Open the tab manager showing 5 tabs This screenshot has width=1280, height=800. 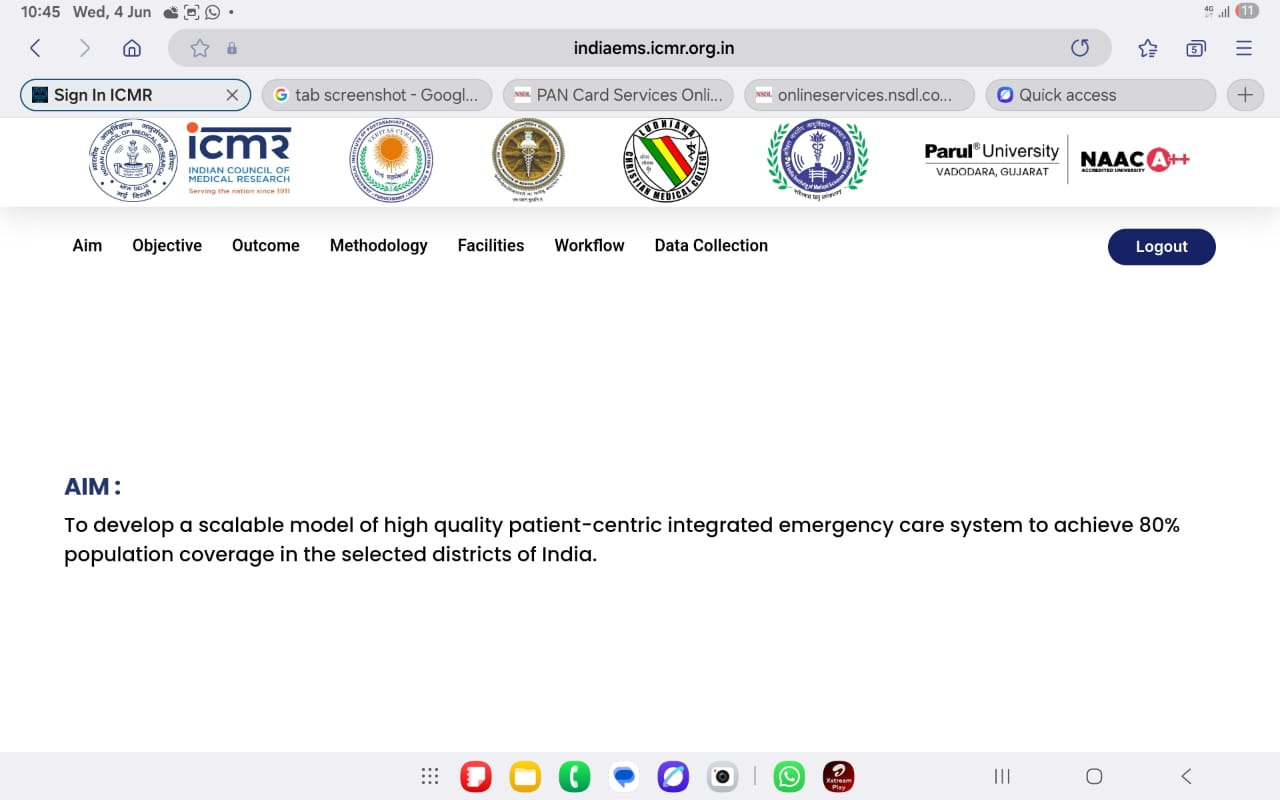tap(1196, 48)
